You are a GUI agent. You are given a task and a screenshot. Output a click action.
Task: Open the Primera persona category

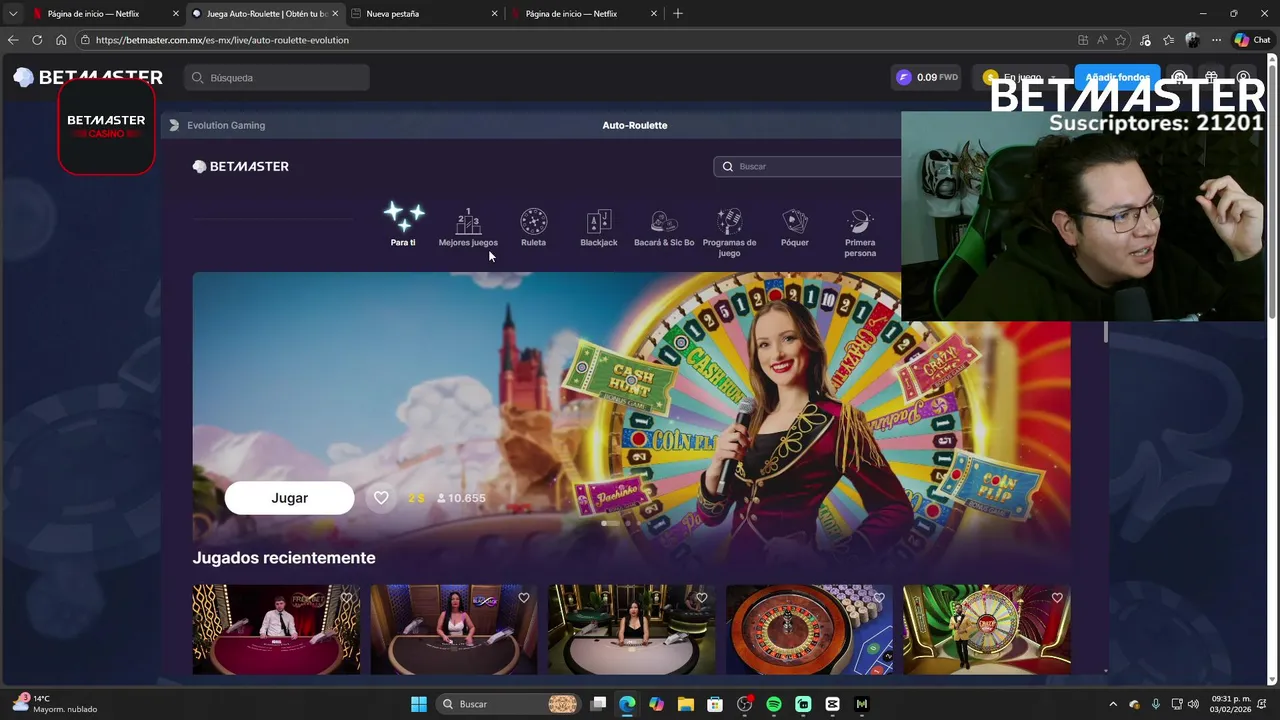point(860,233)
